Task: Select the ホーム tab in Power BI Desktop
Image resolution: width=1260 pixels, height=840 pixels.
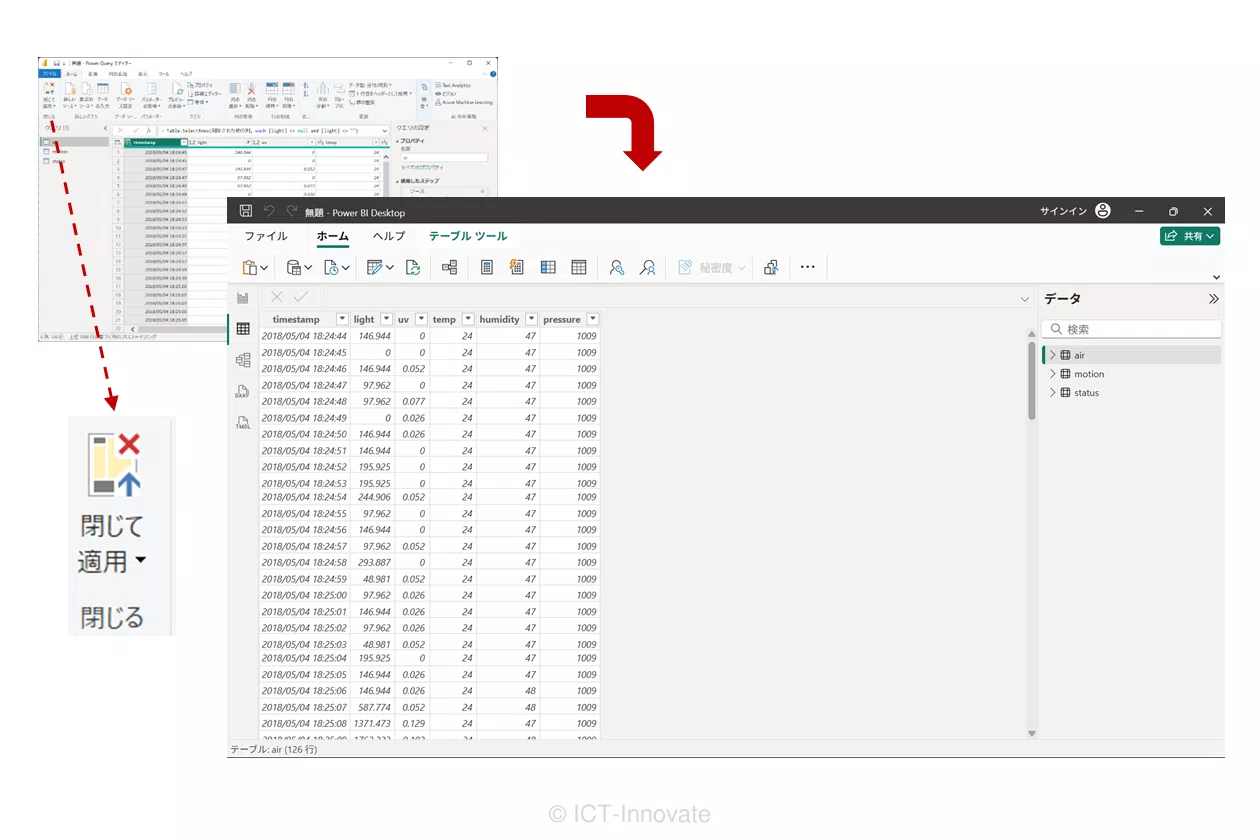Action: pyautogui.click(x=333, y=237)
